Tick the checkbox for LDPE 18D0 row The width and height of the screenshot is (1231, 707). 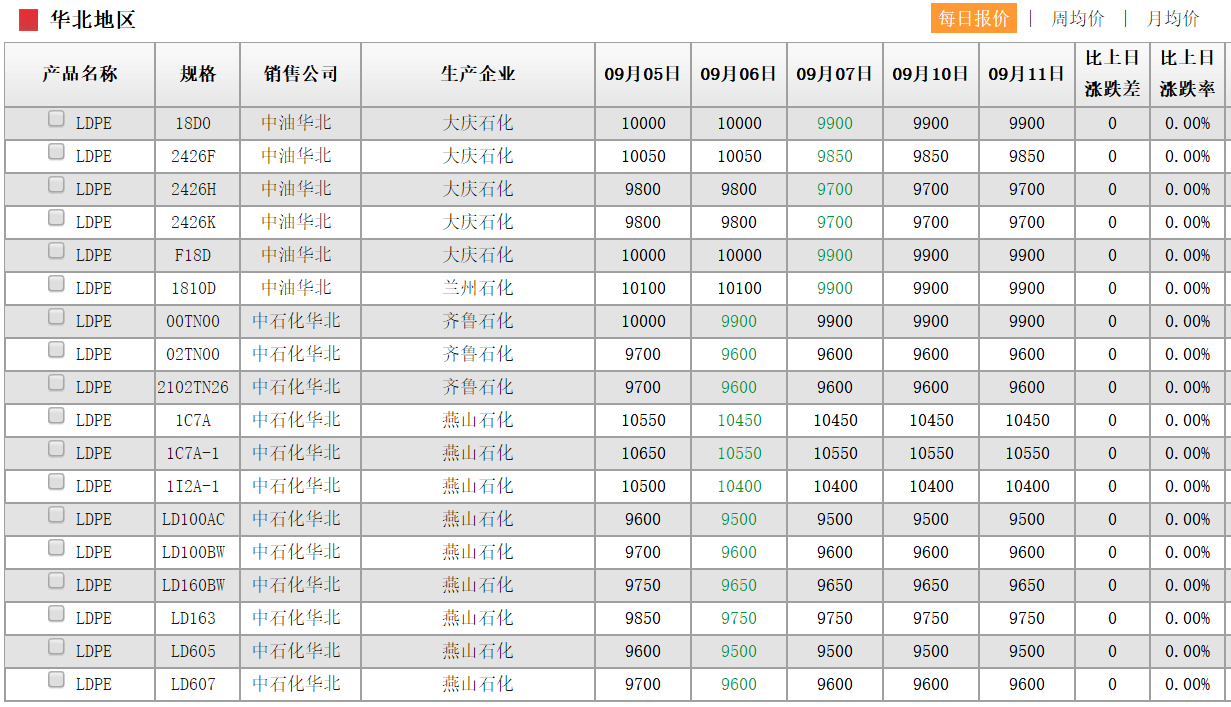(57, 119)
